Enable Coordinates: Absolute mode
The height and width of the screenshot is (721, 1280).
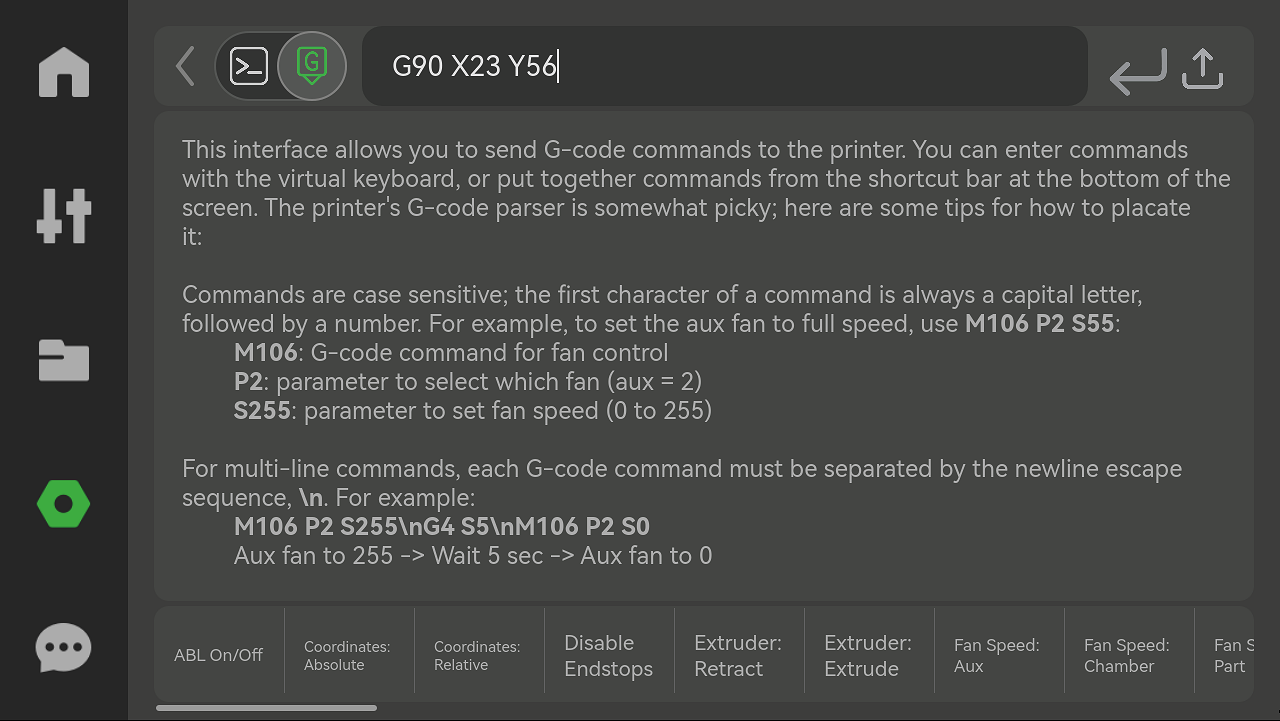(348, 655)
